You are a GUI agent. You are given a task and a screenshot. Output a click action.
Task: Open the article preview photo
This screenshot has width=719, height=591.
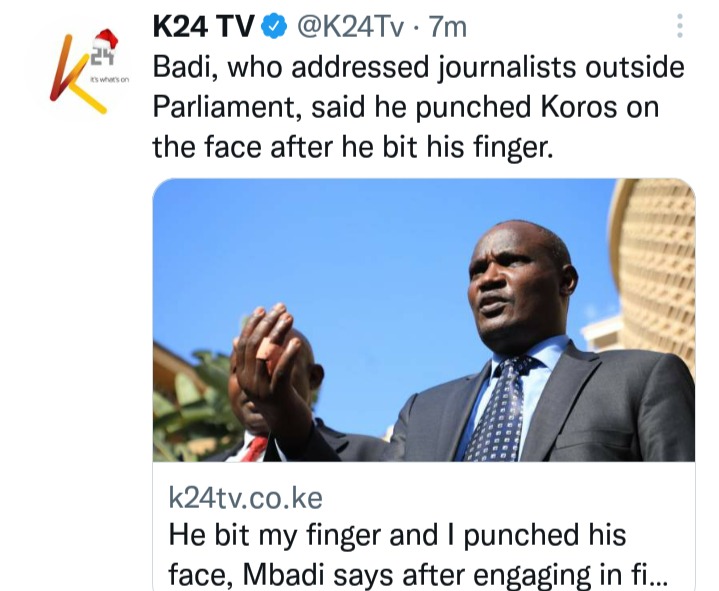424,320
